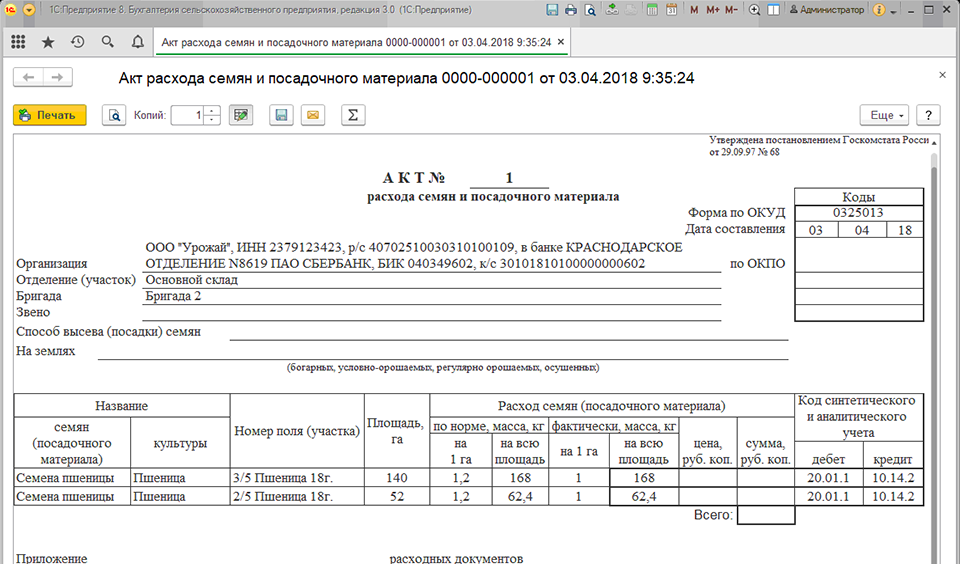Open print preview icon next to Печать

[x=114, y=115]
